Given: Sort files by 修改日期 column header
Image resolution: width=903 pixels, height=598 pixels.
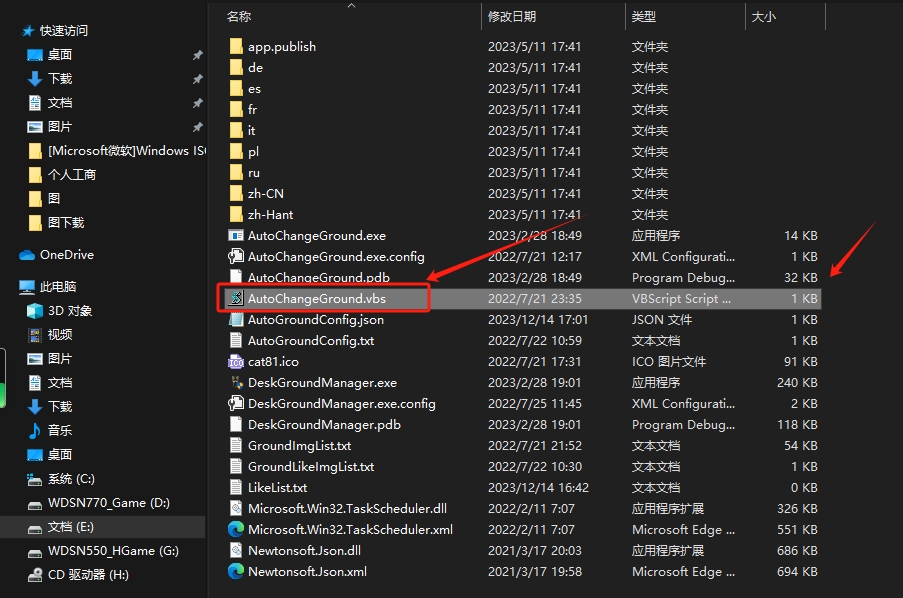Looking at the screenshot, I should click(x=511, y=16).
